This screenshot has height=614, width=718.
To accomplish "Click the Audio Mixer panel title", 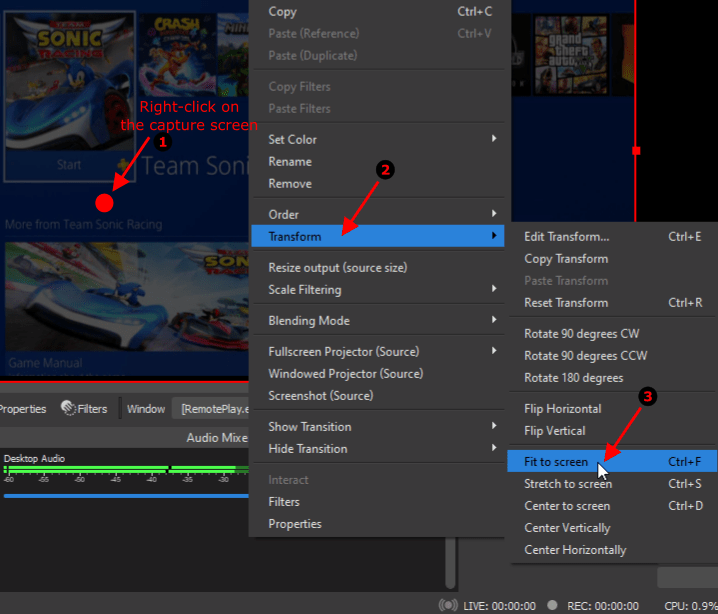I will point(217,438).
